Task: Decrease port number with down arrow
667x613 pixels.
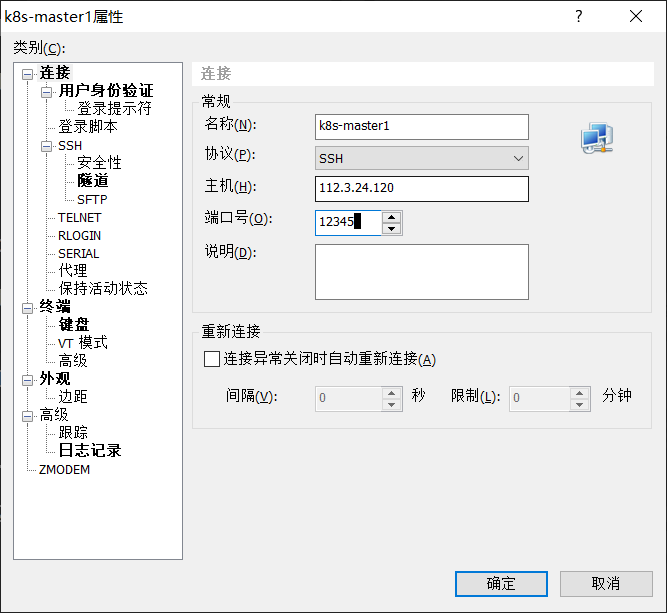Action: pyautogui.click(x=391, y=229)
